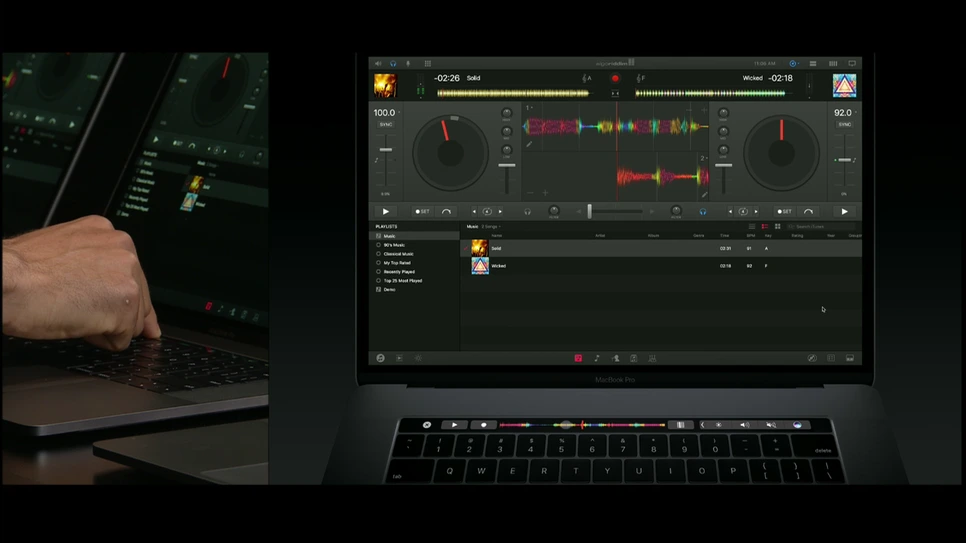966x543 pixels.
Task: Switch library to grid view icon
Action: [x=777, y=227]
